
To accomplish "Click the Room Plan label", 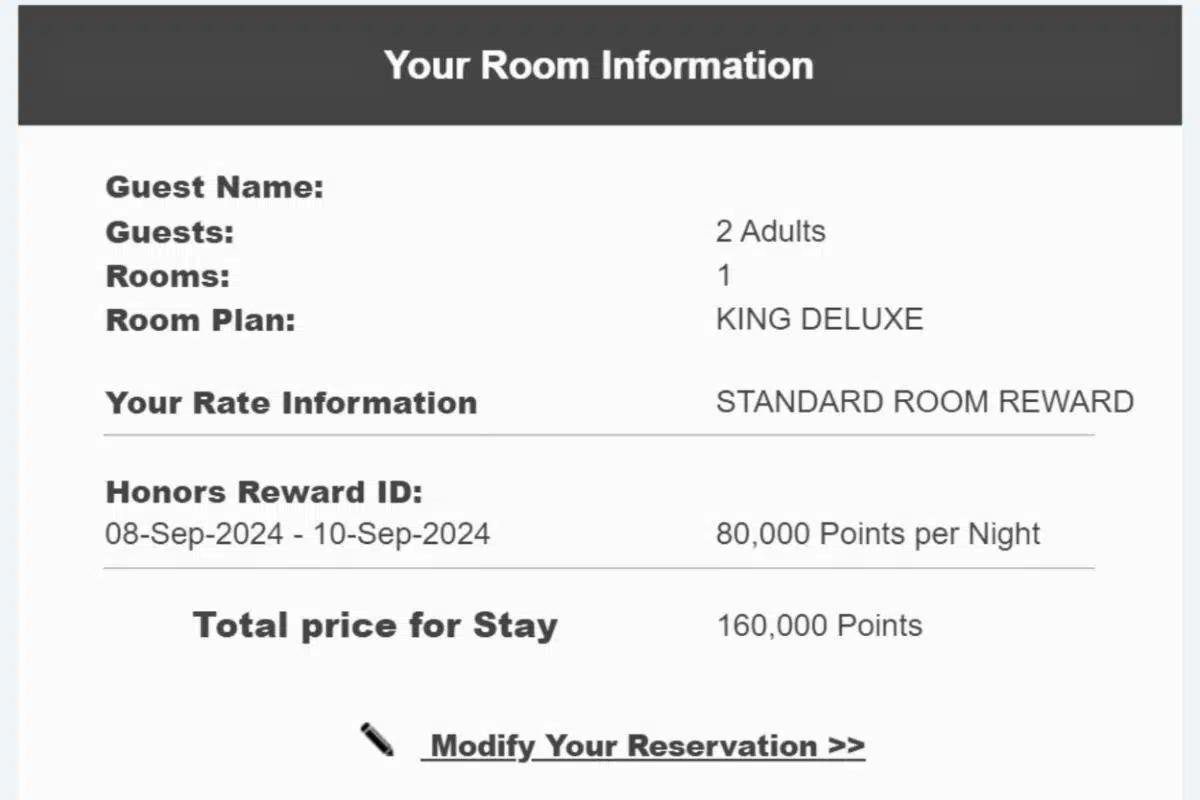I will point(201,320).
